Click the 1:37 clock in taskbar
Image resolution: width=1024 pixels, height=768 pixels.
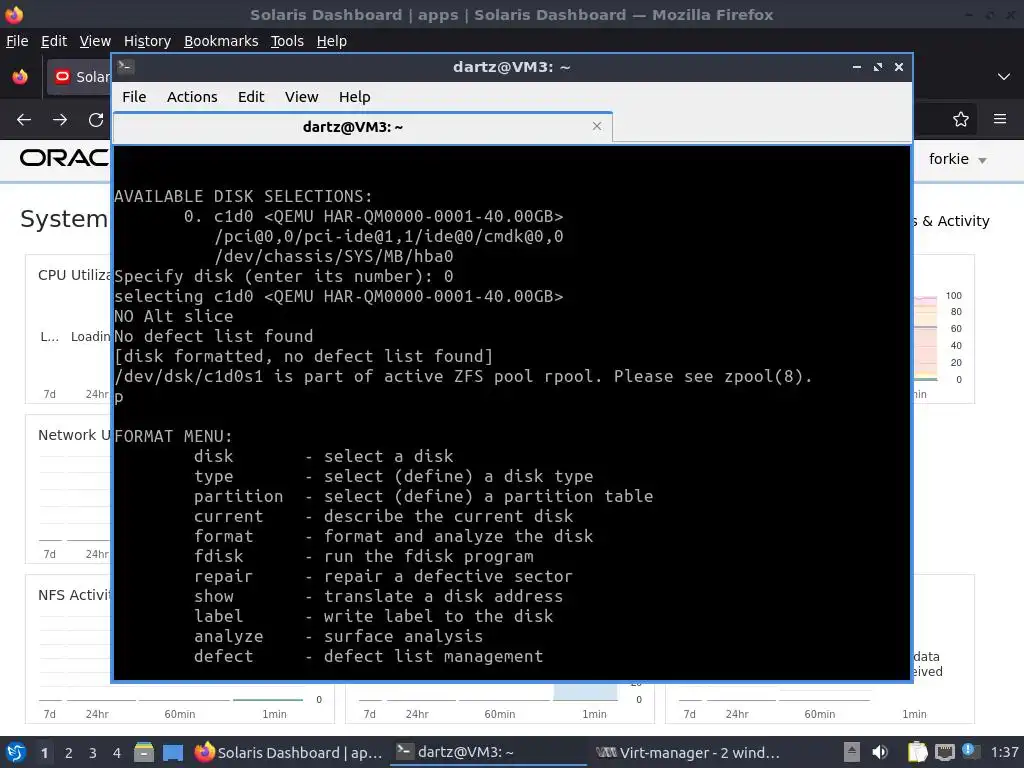(x=1004, y=752)
